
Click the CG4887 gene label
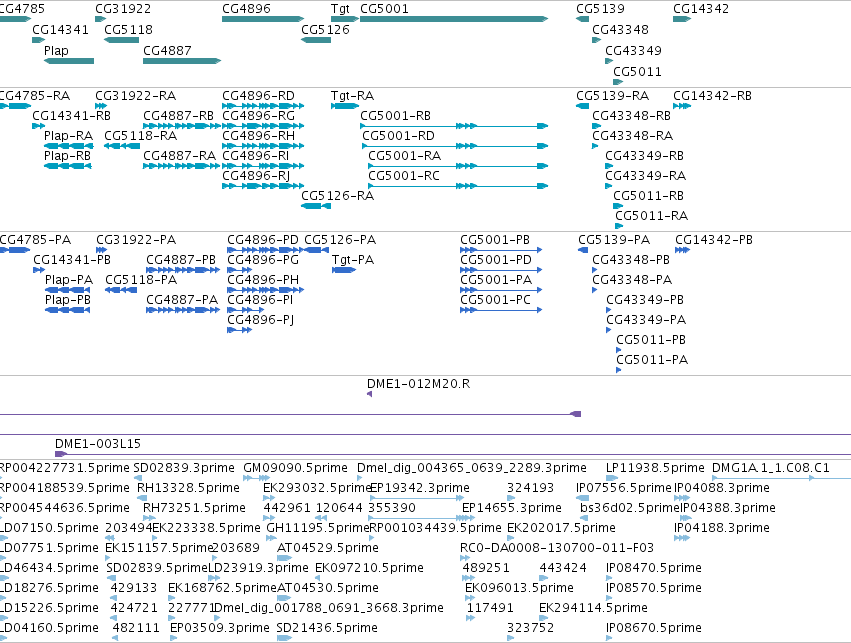click(167, 50)
